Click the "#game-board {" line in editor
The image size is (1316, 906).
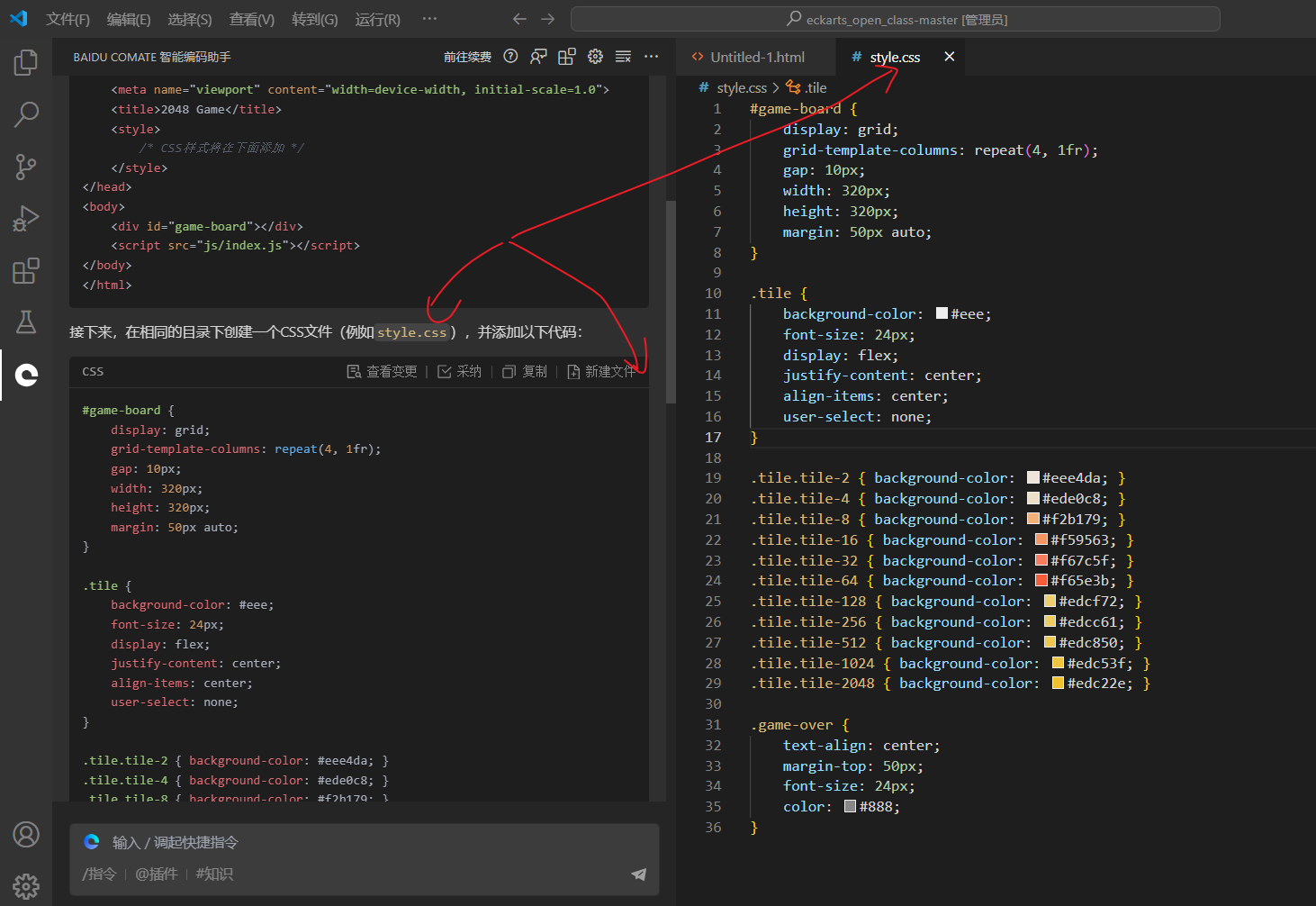[x=804, y=108]
